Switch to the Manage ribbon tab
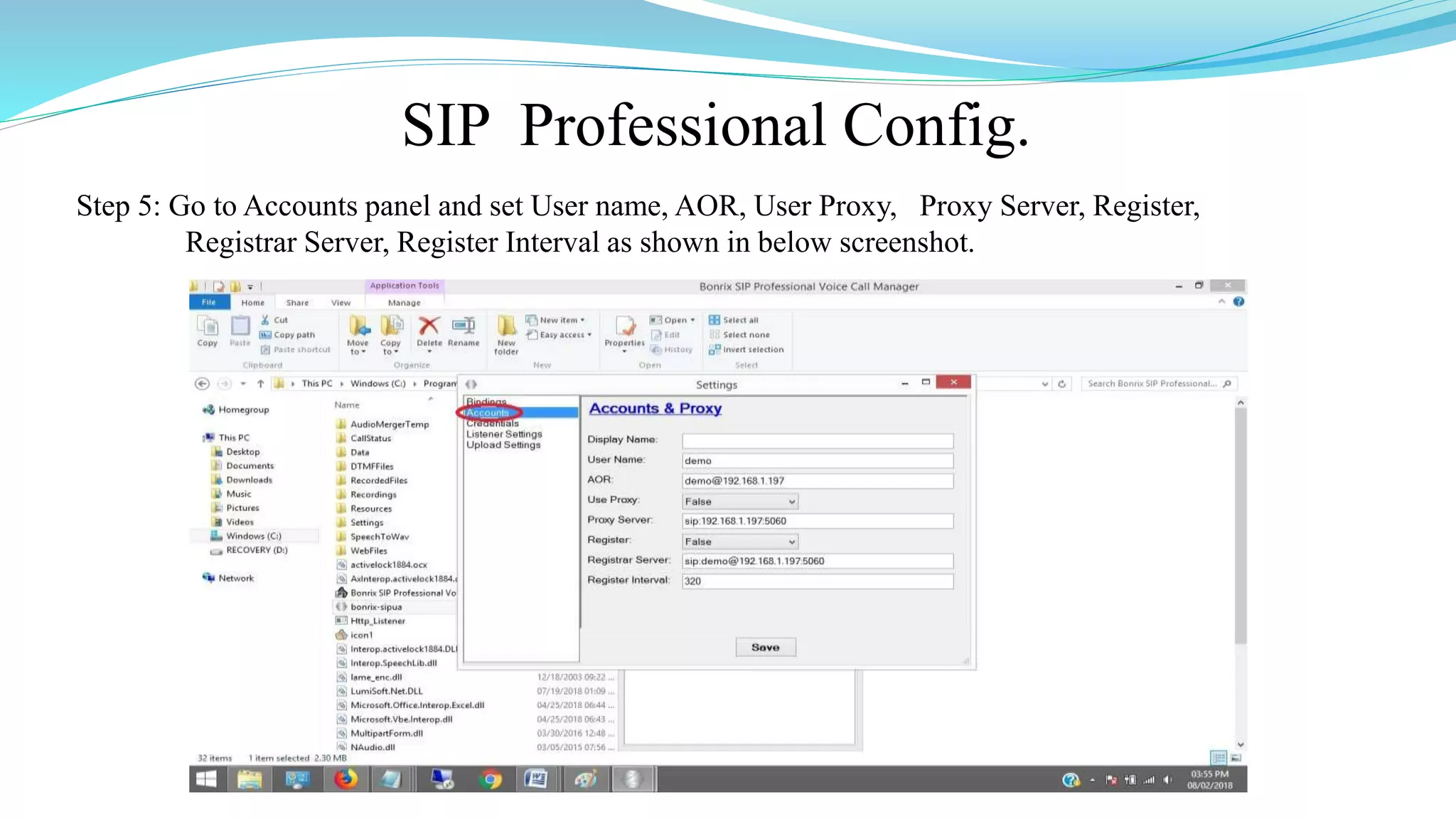This screenshot has height=819, width=1456. click(404, 303)
